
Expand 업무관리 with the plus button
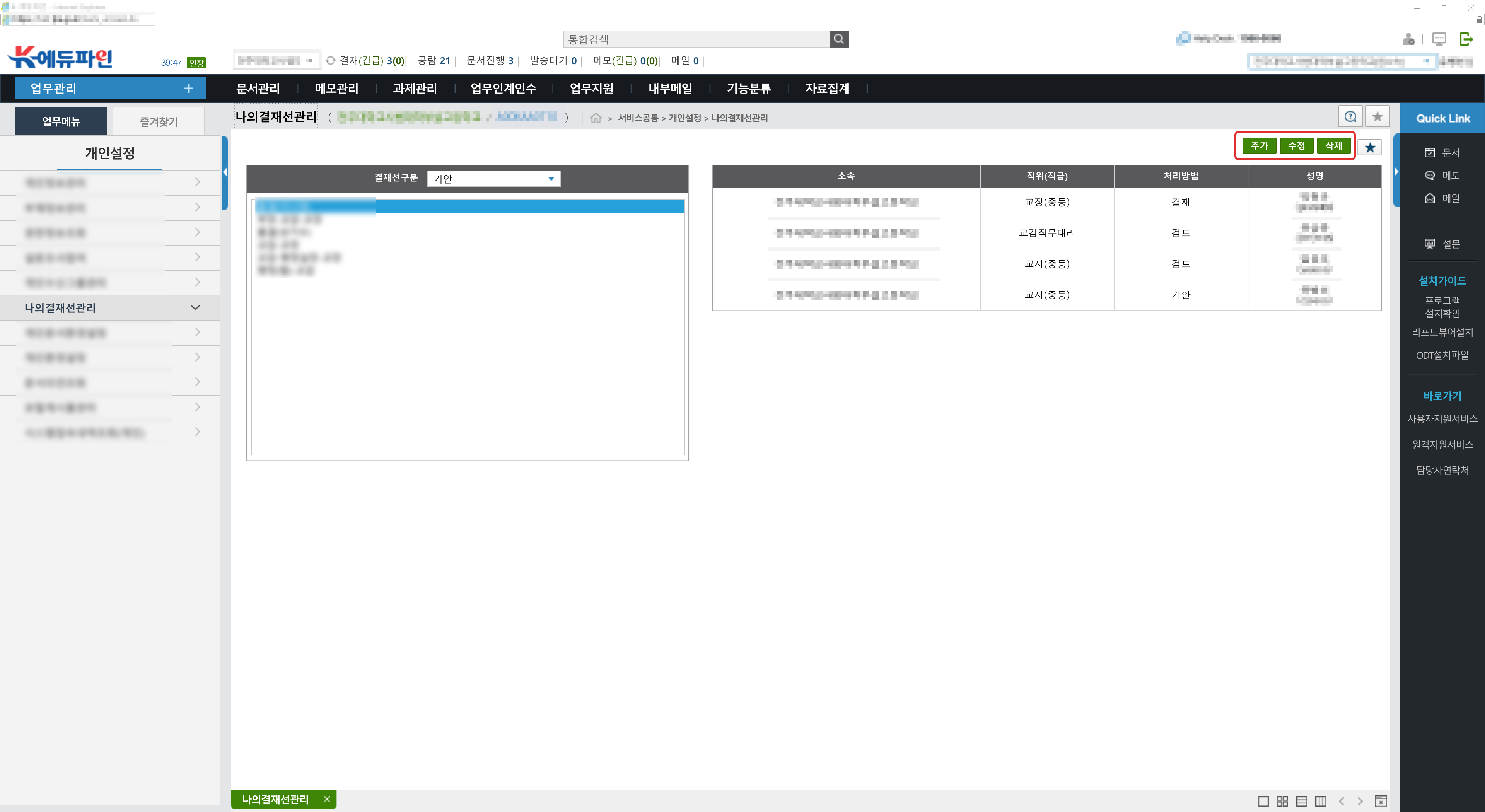tap(188, 89)
